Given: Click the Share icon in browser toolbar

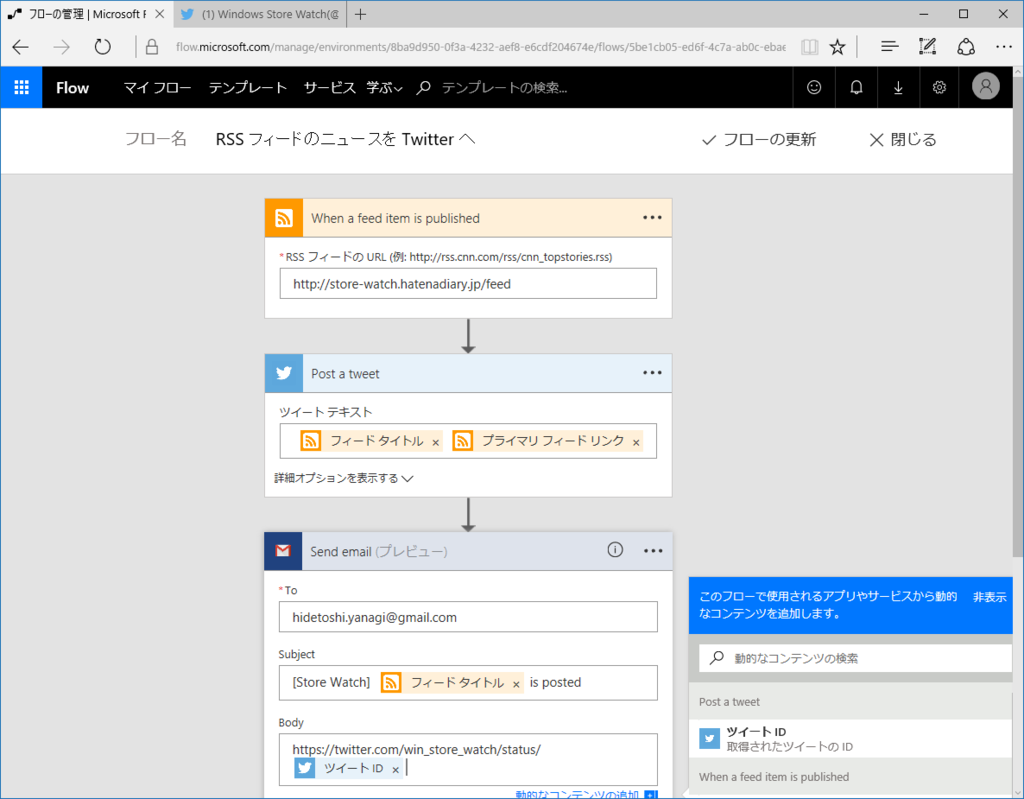Looking at the screenshot, I should click(x=966, y=46).
